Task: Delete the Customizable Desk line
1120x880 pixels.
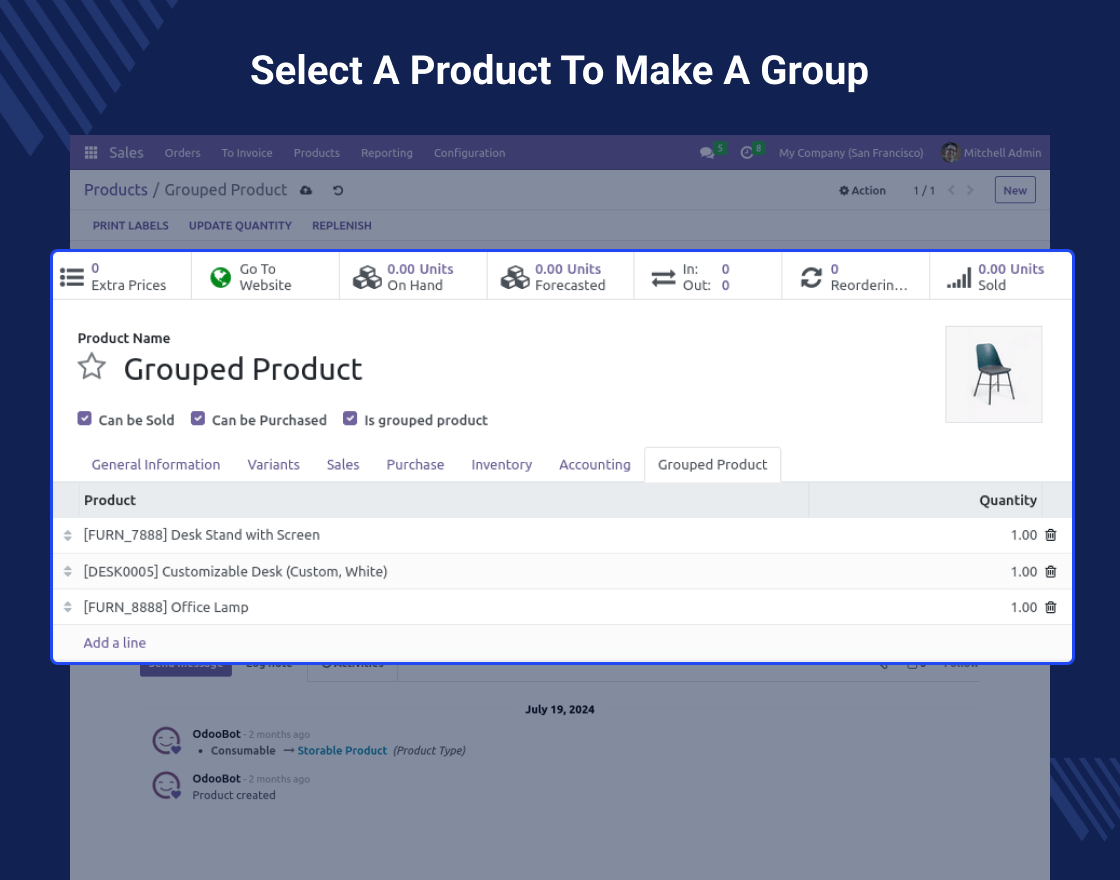Action: 1051,571
